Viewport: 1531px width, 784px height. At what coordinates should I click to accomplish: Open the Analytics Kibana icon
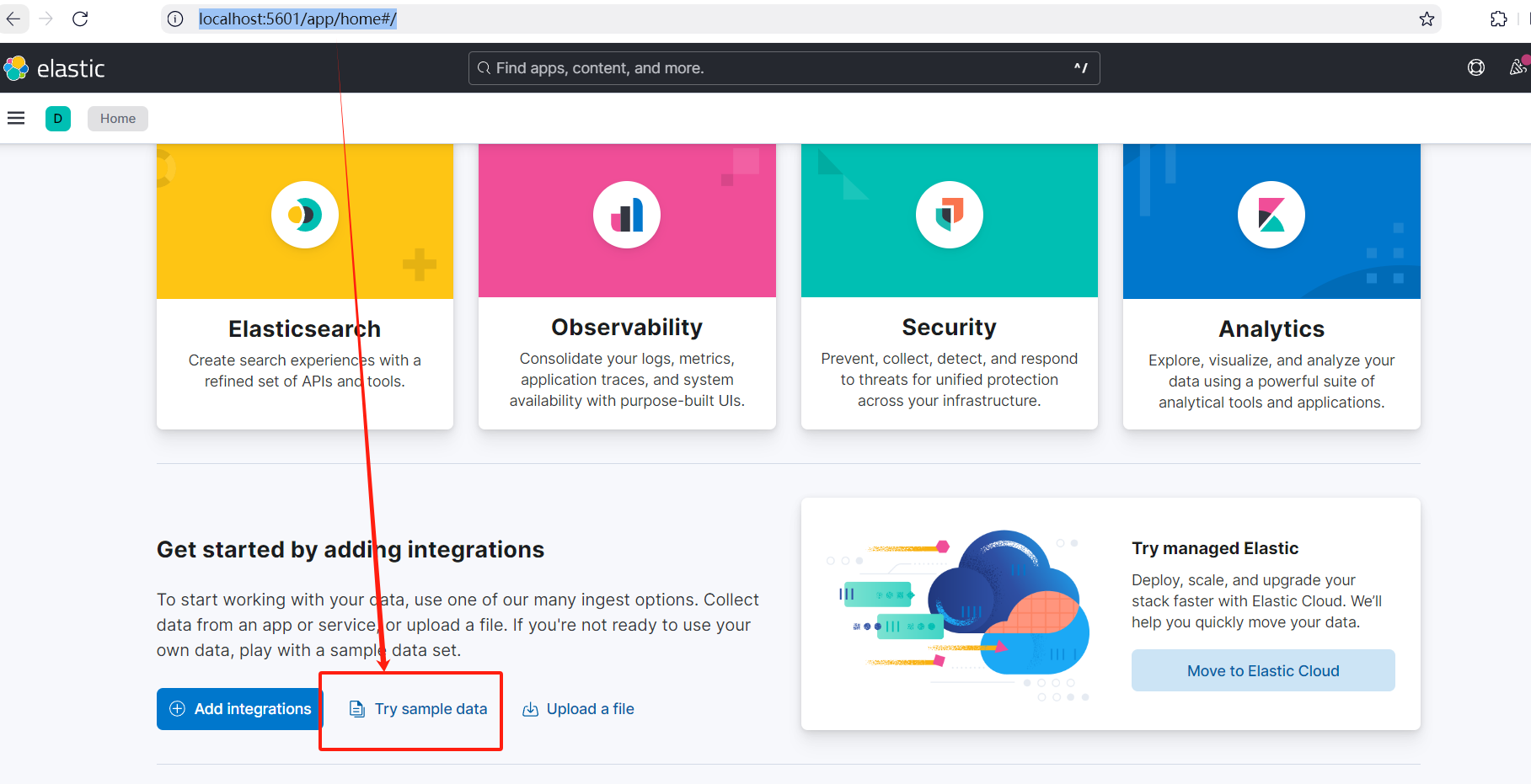1271,215
